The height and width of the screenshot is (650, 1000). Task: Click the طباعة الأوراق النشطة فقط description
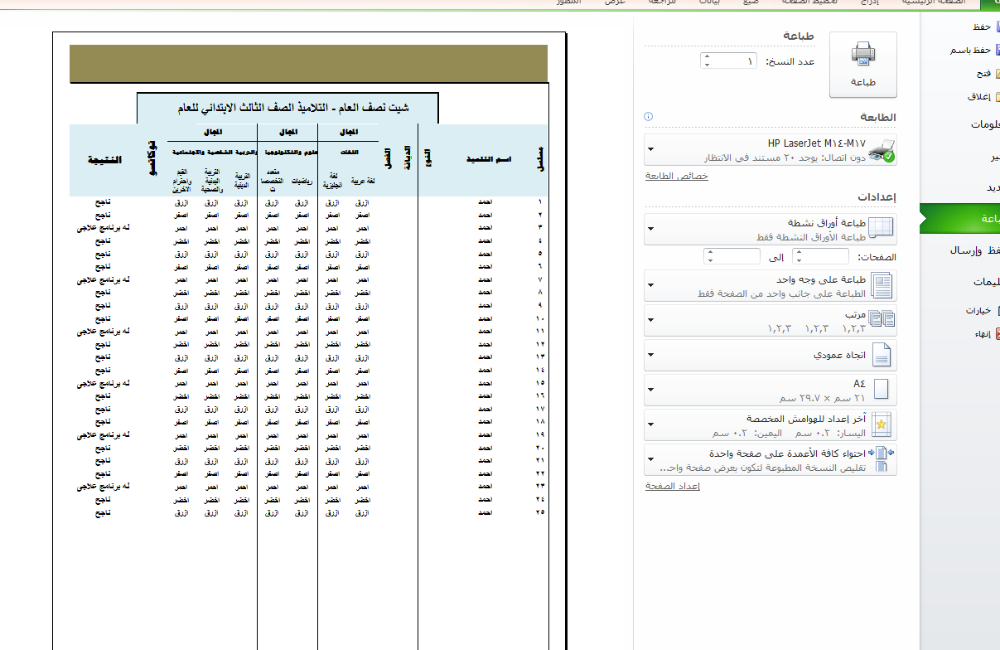click(x=811, y=237)
